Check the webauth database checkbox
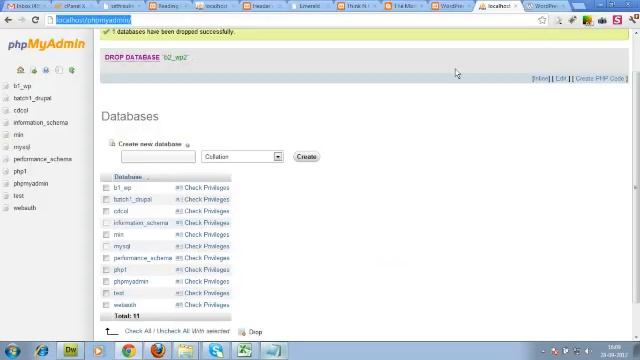The image size is (640, 360). [x=106, y=305]
